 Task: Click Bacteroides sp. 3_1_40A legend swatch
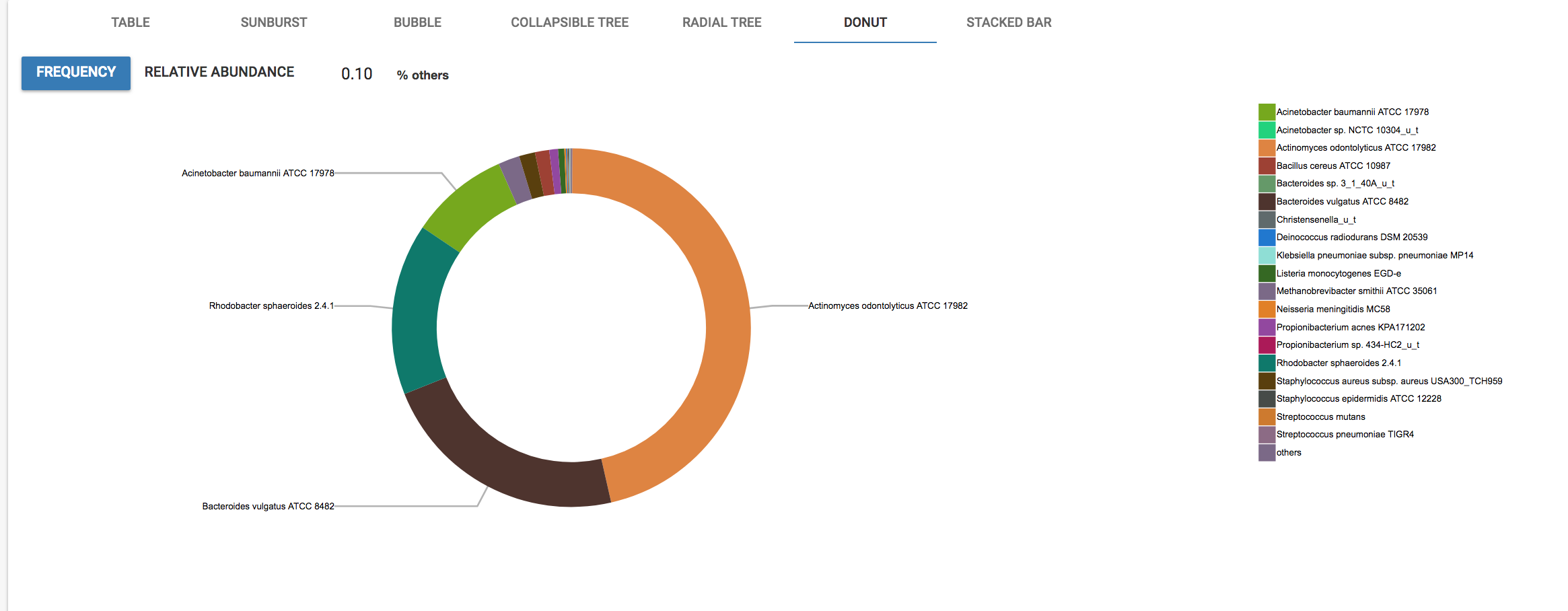tap(1267, 183)
